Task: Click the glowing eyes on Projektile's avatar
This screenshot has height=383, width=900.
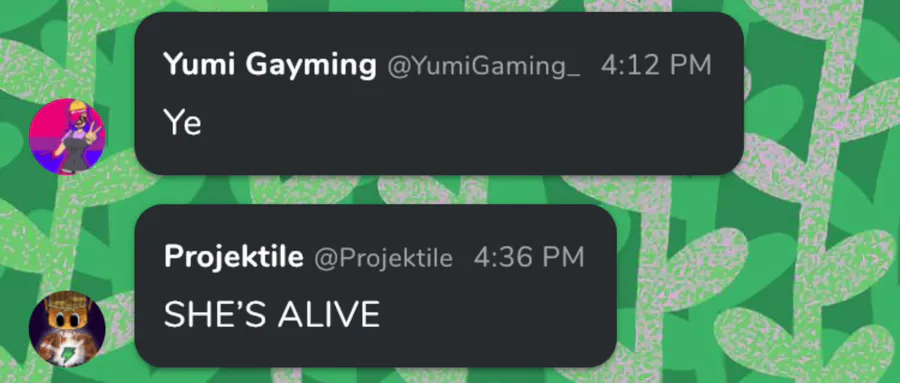Action: tap(68, 319)
